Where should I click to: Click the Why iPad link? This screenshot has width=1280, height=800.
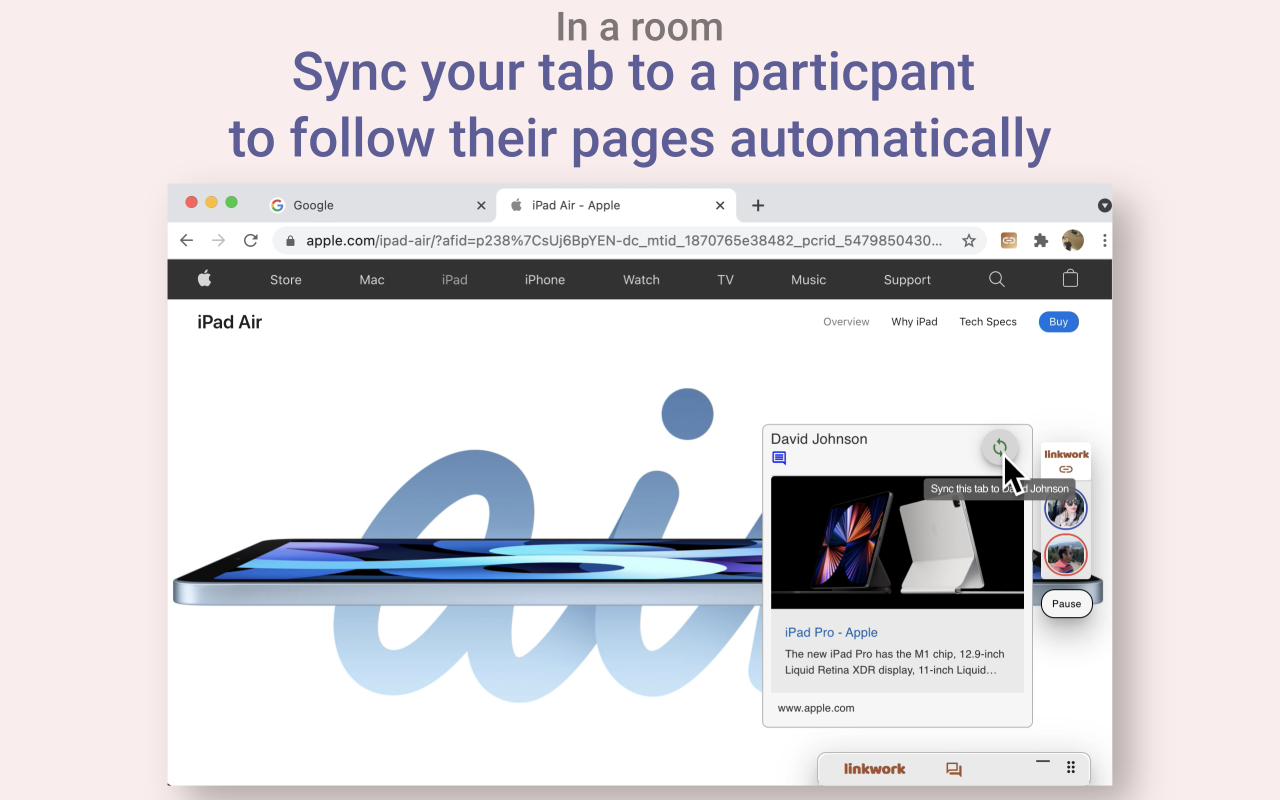914,322
